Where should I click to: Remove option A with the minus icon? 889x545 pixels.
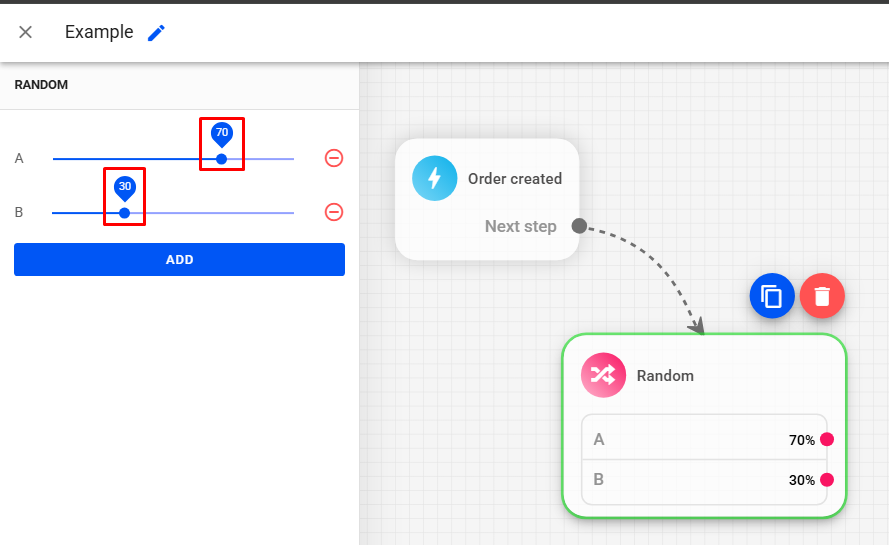tap(334, 158)
